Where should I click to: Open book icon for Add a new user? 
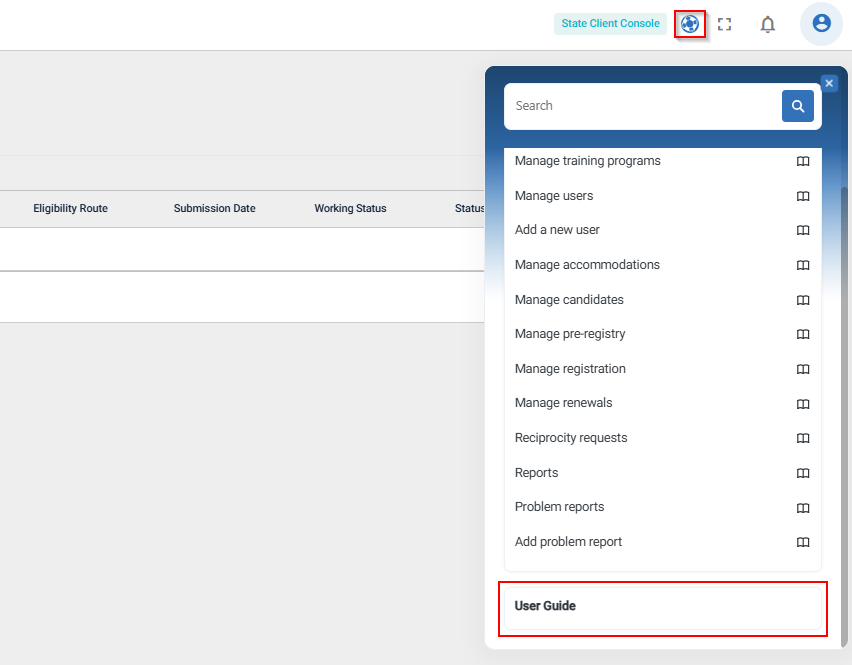tap(803, 230)
